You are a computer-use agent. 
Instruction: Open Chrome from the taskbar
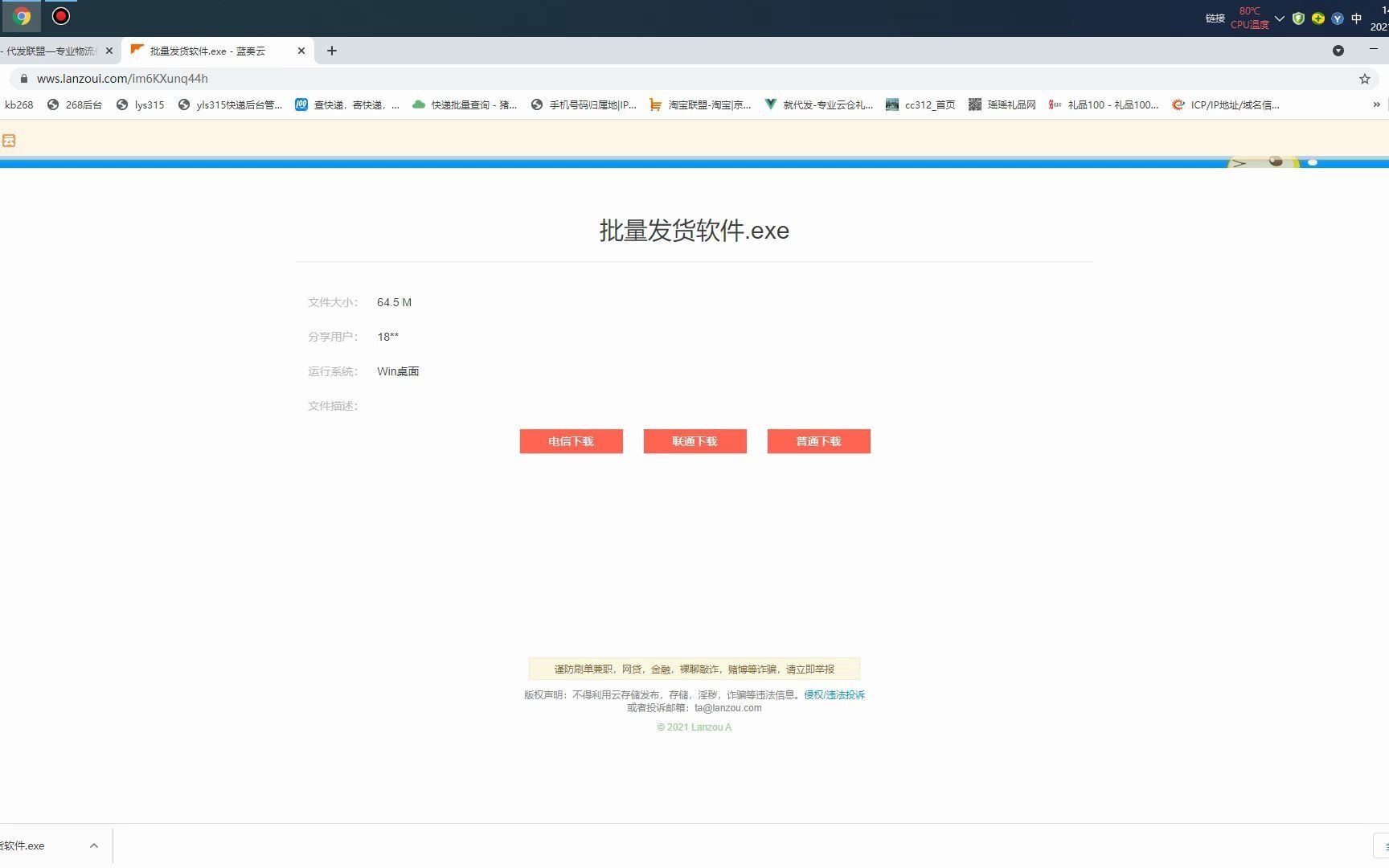pos(21,16)
